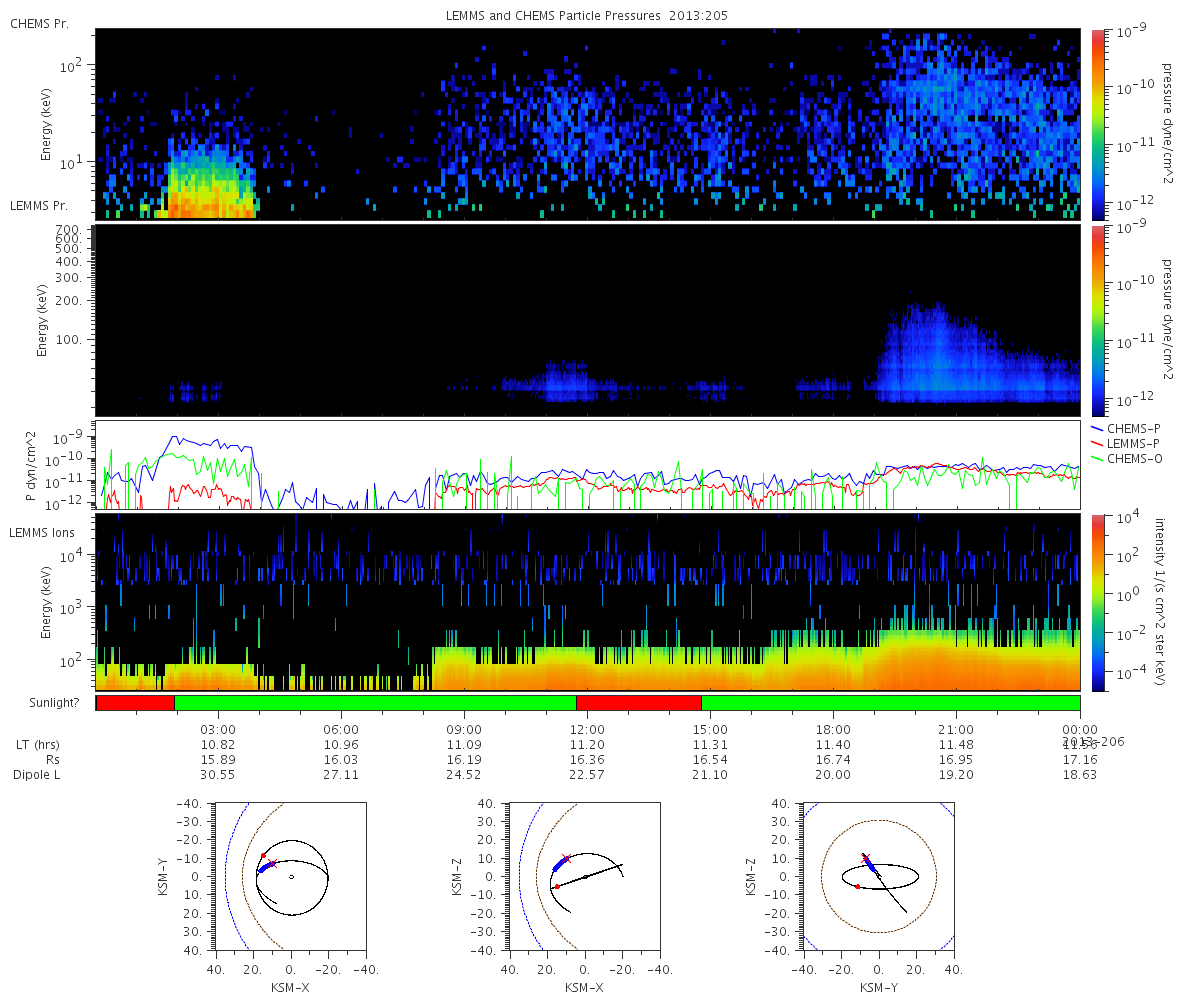Select the Rs value 15.89
This screenshot has height=1000, width=1200.
[x=218, y=760]
